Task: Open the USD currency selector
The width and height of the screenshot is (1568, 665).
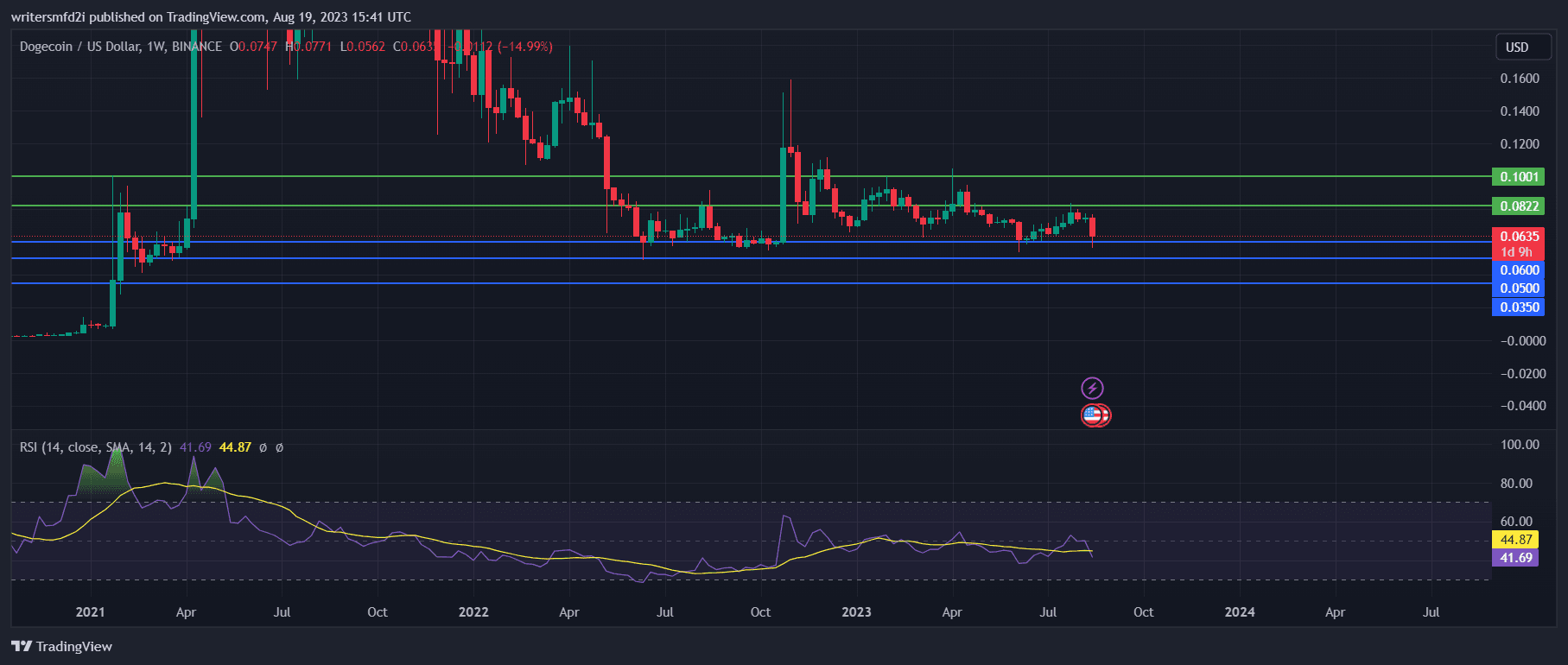Action: [x=1517, y=47]
